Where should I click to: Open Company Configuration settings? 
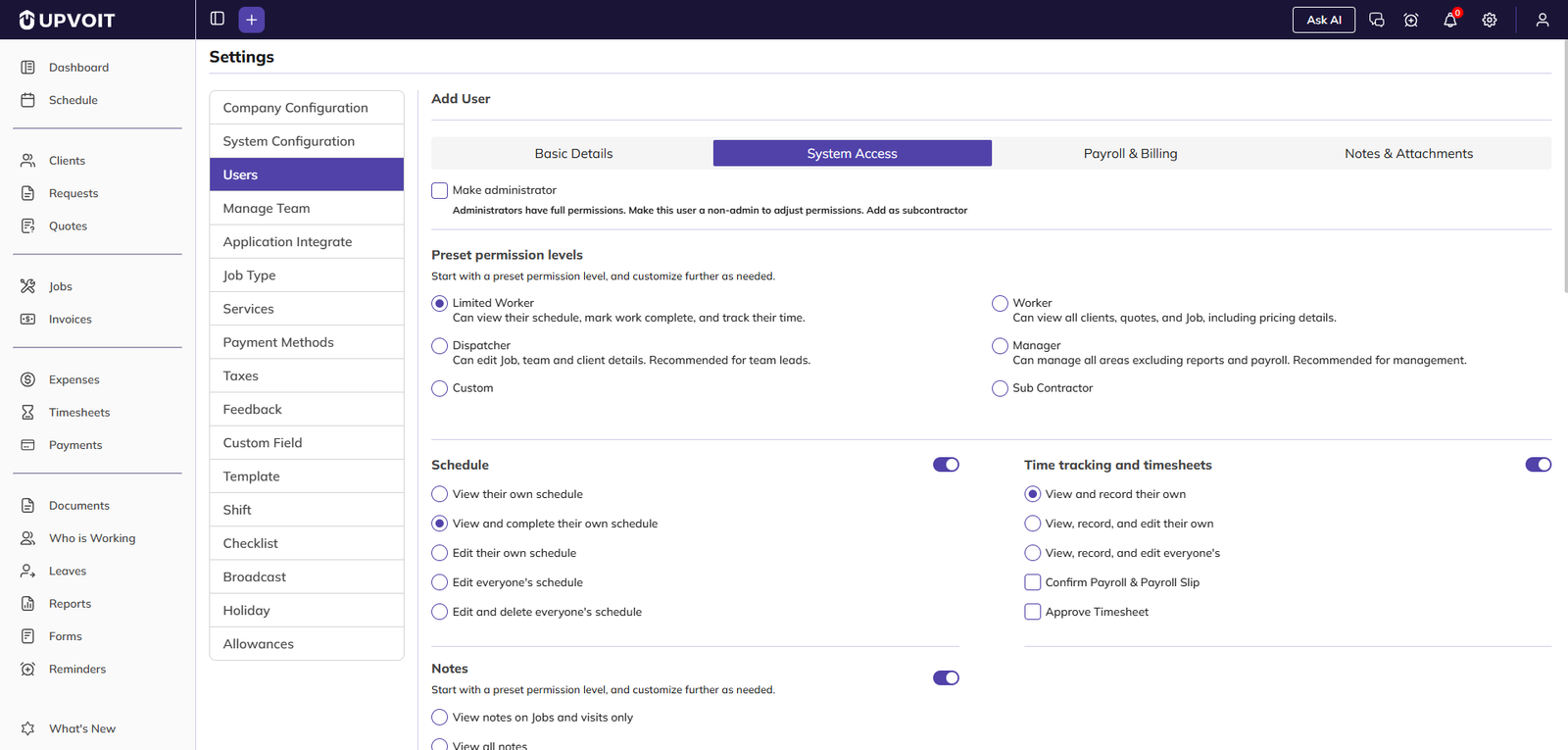(x=307, y=108)
